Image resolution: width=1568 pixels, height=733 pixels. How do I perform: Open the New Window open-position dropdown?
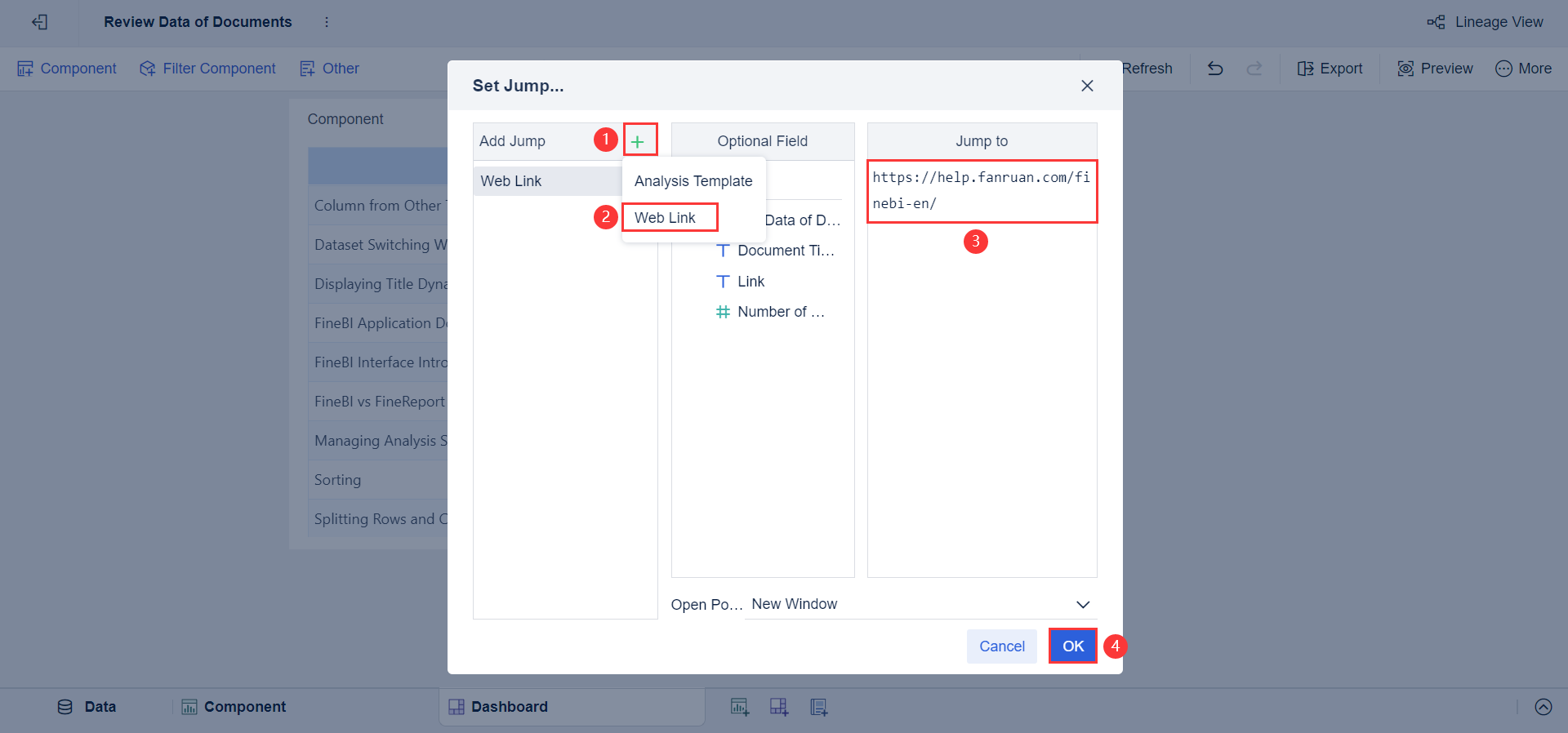[x=920, y=604]
